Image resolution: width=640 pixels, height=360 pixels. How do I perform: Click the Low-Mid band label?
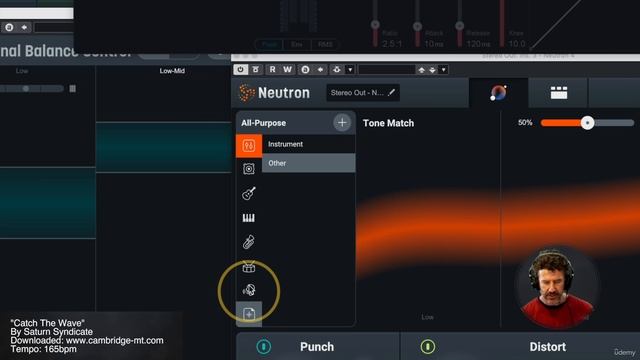pos(172,71)
